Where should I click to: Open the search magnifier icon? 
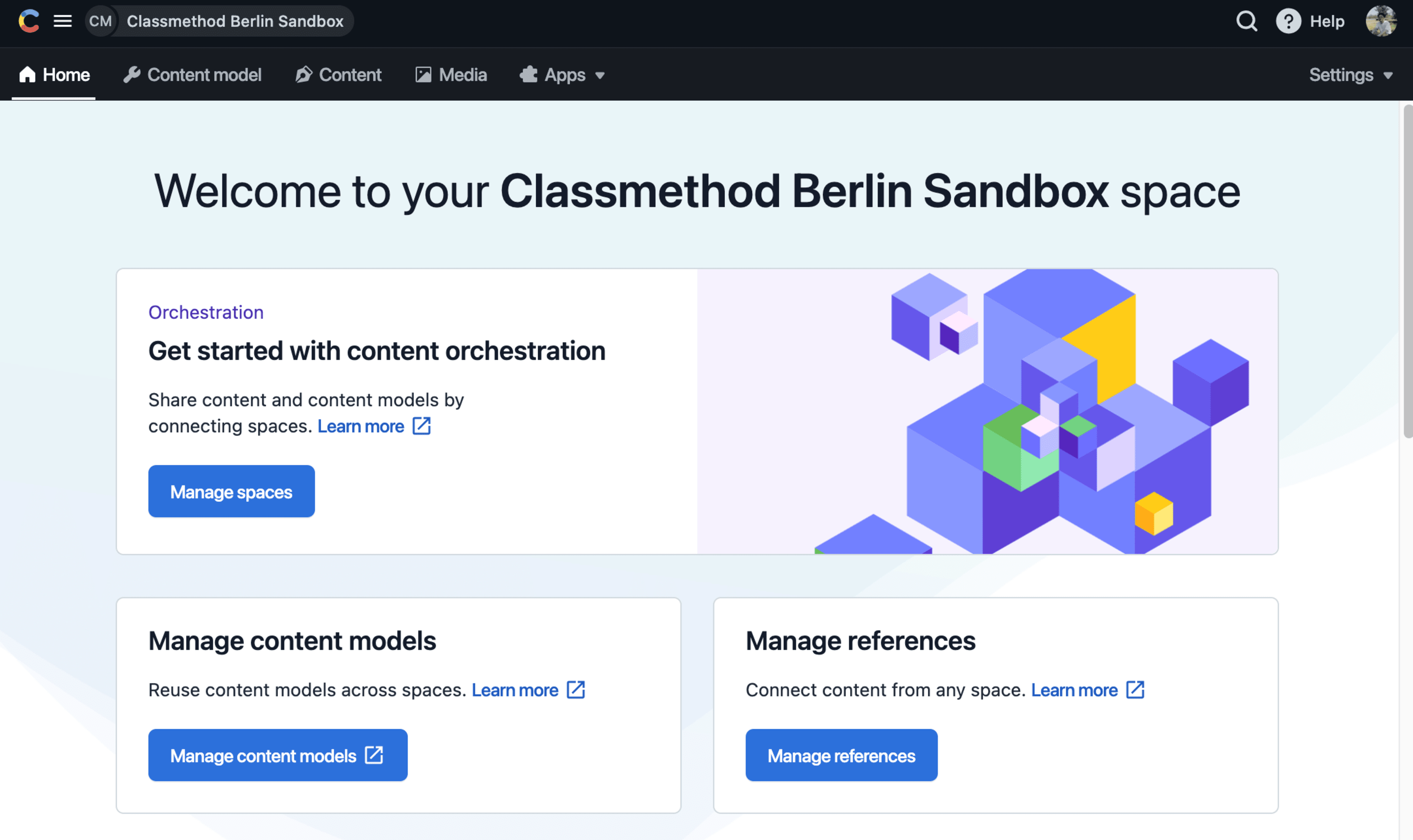tap(1246, 21)
